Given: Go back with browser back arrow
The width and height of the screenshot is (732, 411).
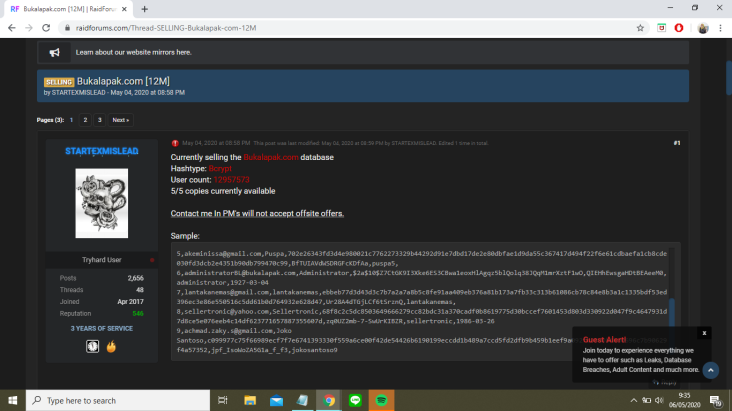Looking at the screenshot, I should [x=12, y=28].
